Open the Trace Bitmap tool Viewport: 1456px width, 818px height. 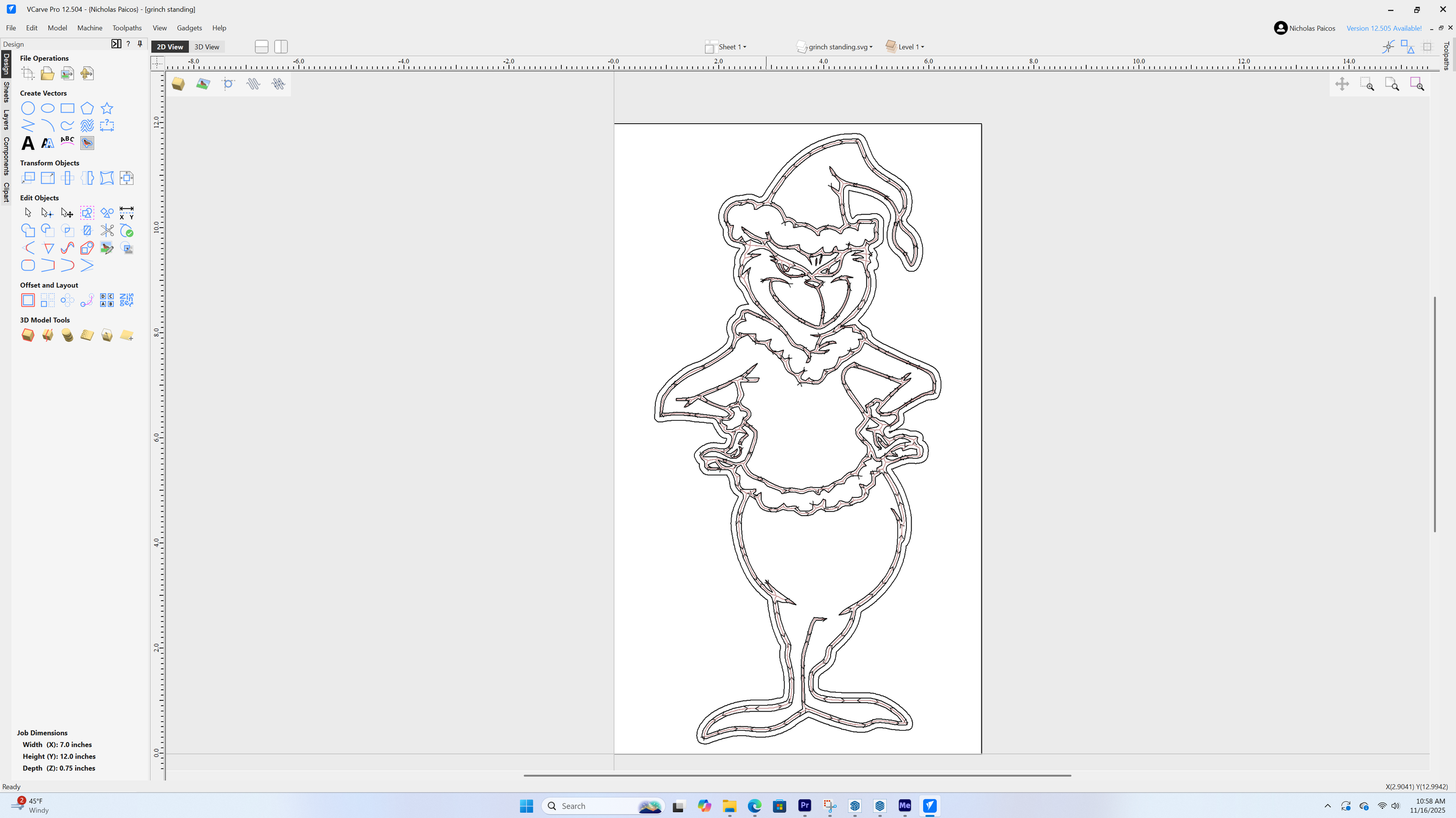[x=87, y=143]
